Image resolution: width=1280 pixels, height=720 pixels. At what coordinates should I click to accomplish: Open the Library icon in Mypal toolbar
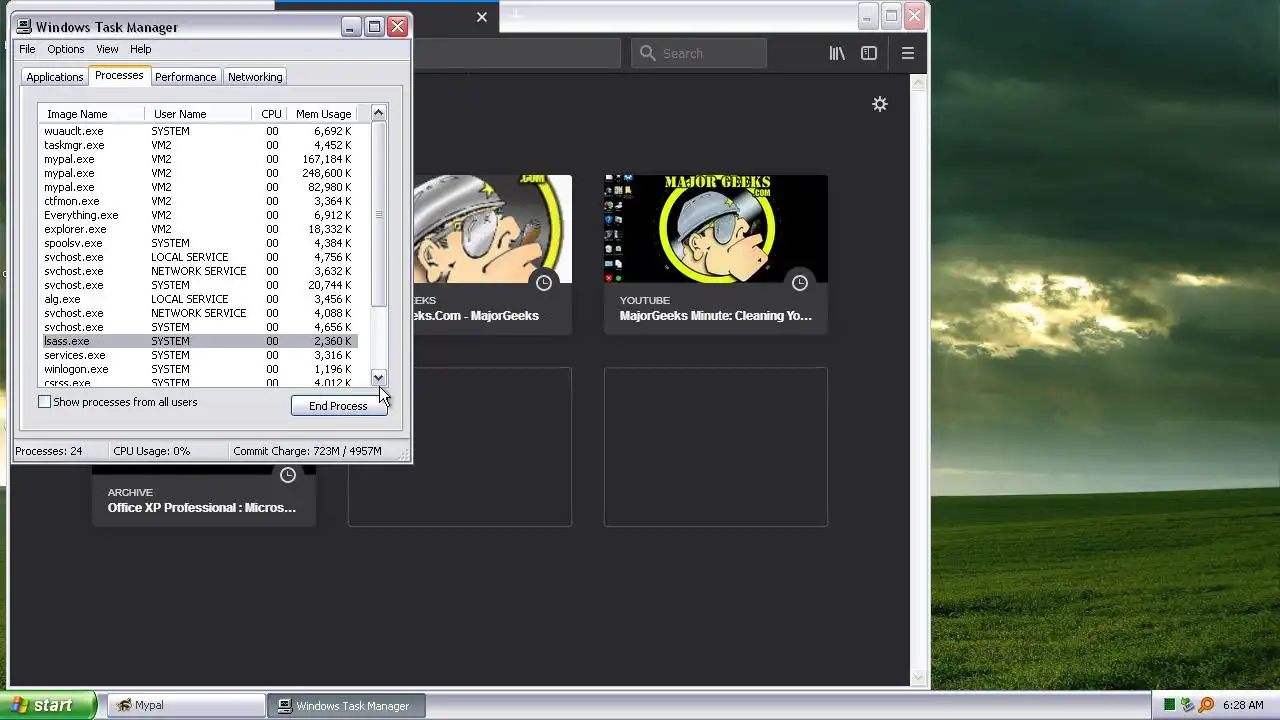837,53
